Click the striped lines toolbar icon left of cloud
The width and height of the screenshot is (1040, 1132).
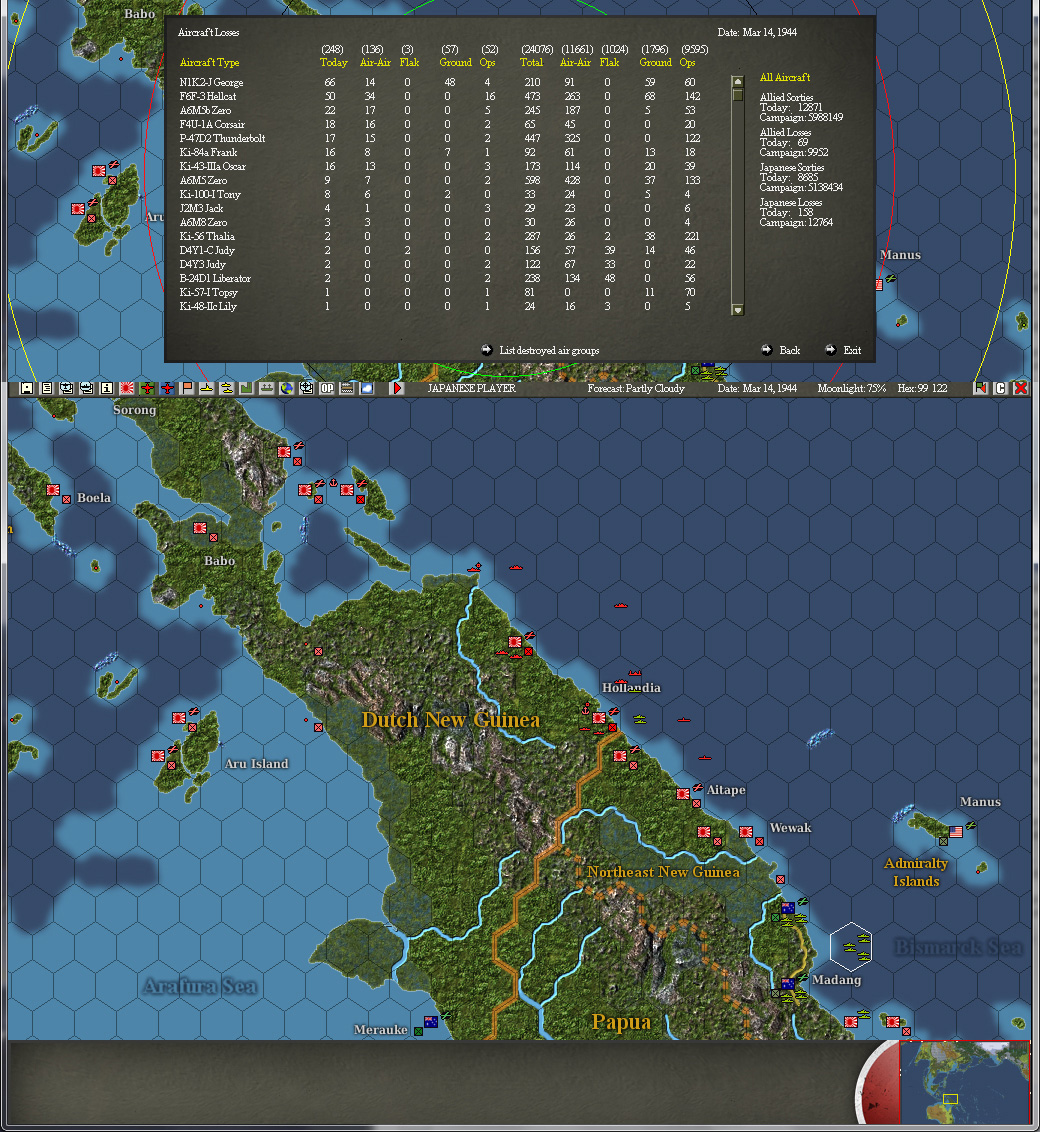point(346,388)
